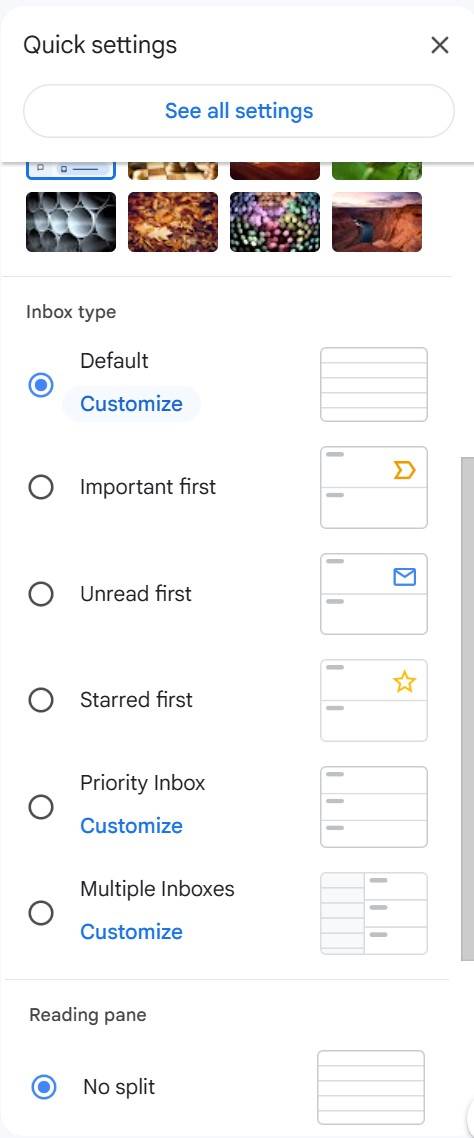Click the Unread first envelope preview icon
Image resolution: width=474 pixels, height=1138 pixels.
pyautogui.click(x=404, y=577)
